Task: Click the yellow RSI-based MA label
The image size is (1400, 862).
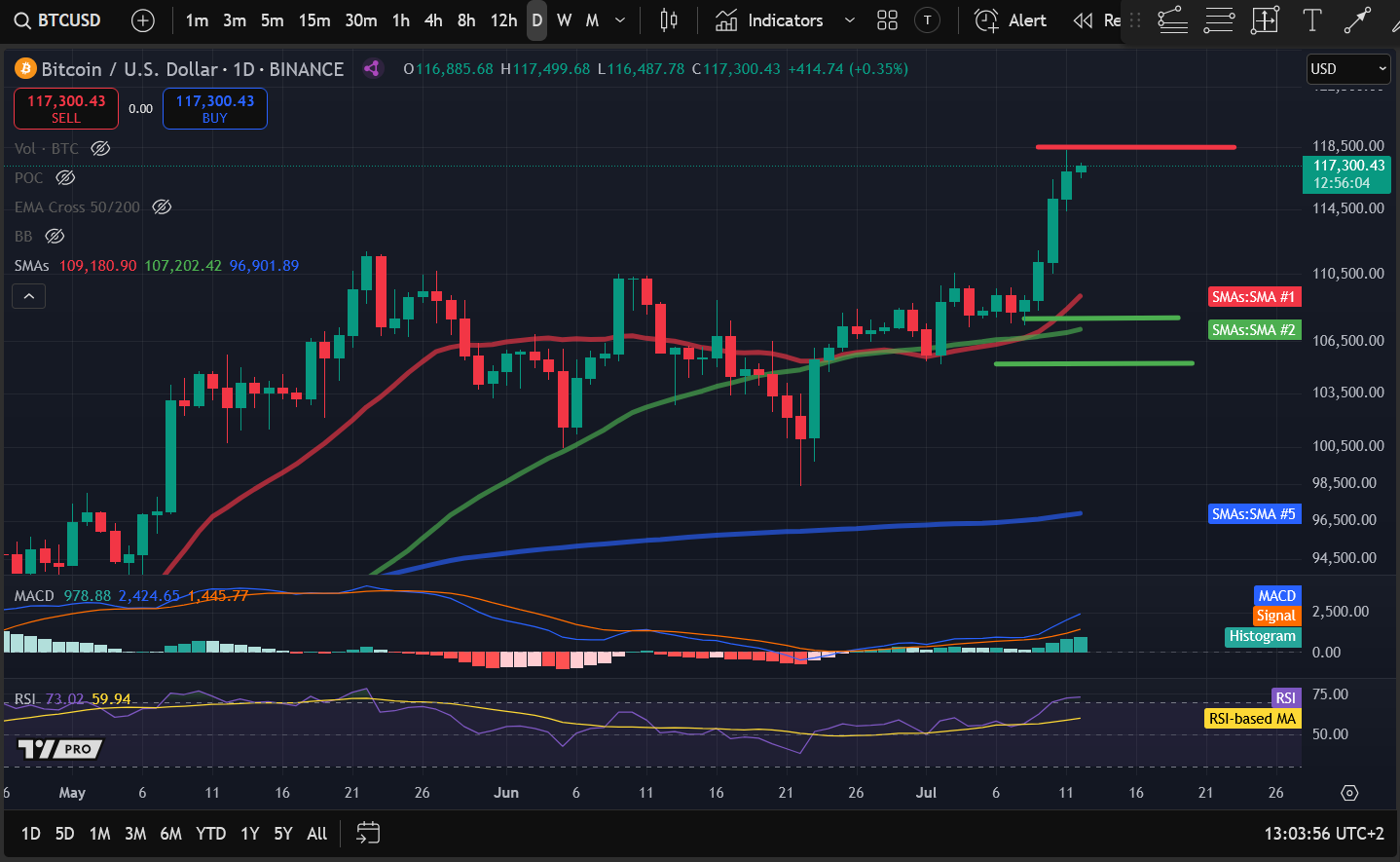Action: [x=1252, y=719]
